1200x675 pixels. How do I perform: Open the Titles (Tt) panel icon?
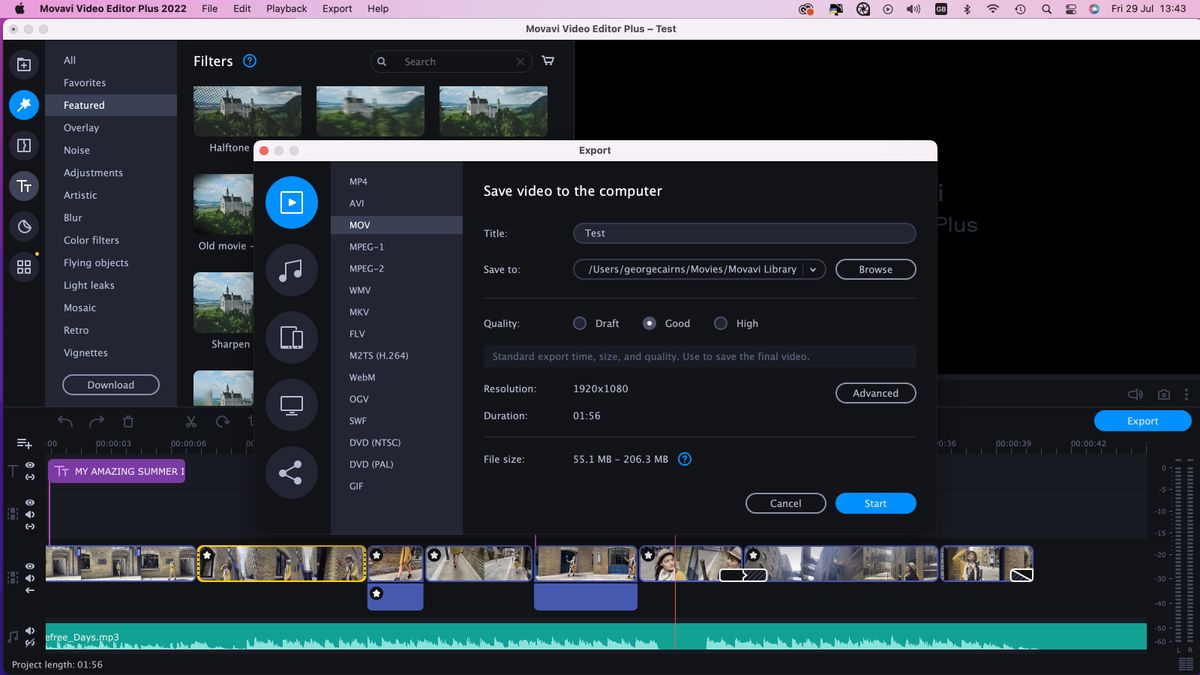24,186
